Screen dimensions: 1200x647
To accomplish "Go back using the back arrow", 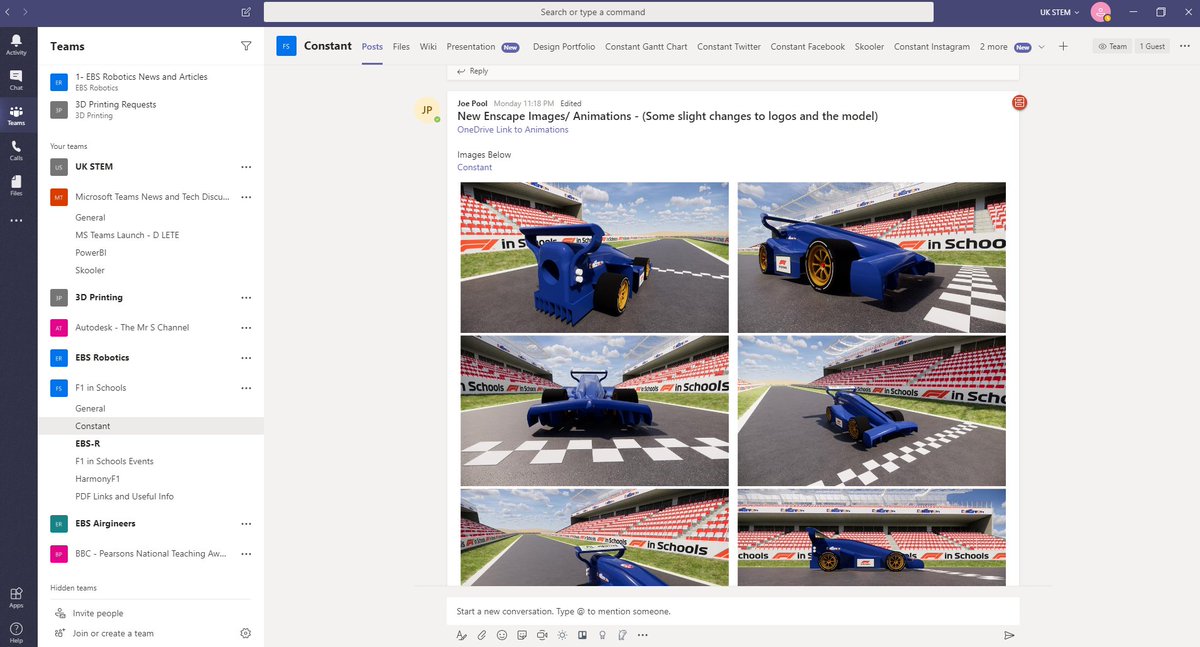I will (x=9, y=12).
